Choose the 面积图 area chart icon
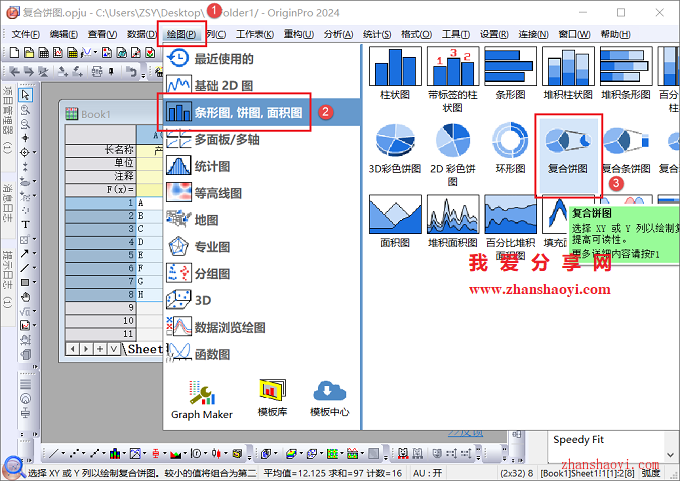 click(395, 214)
